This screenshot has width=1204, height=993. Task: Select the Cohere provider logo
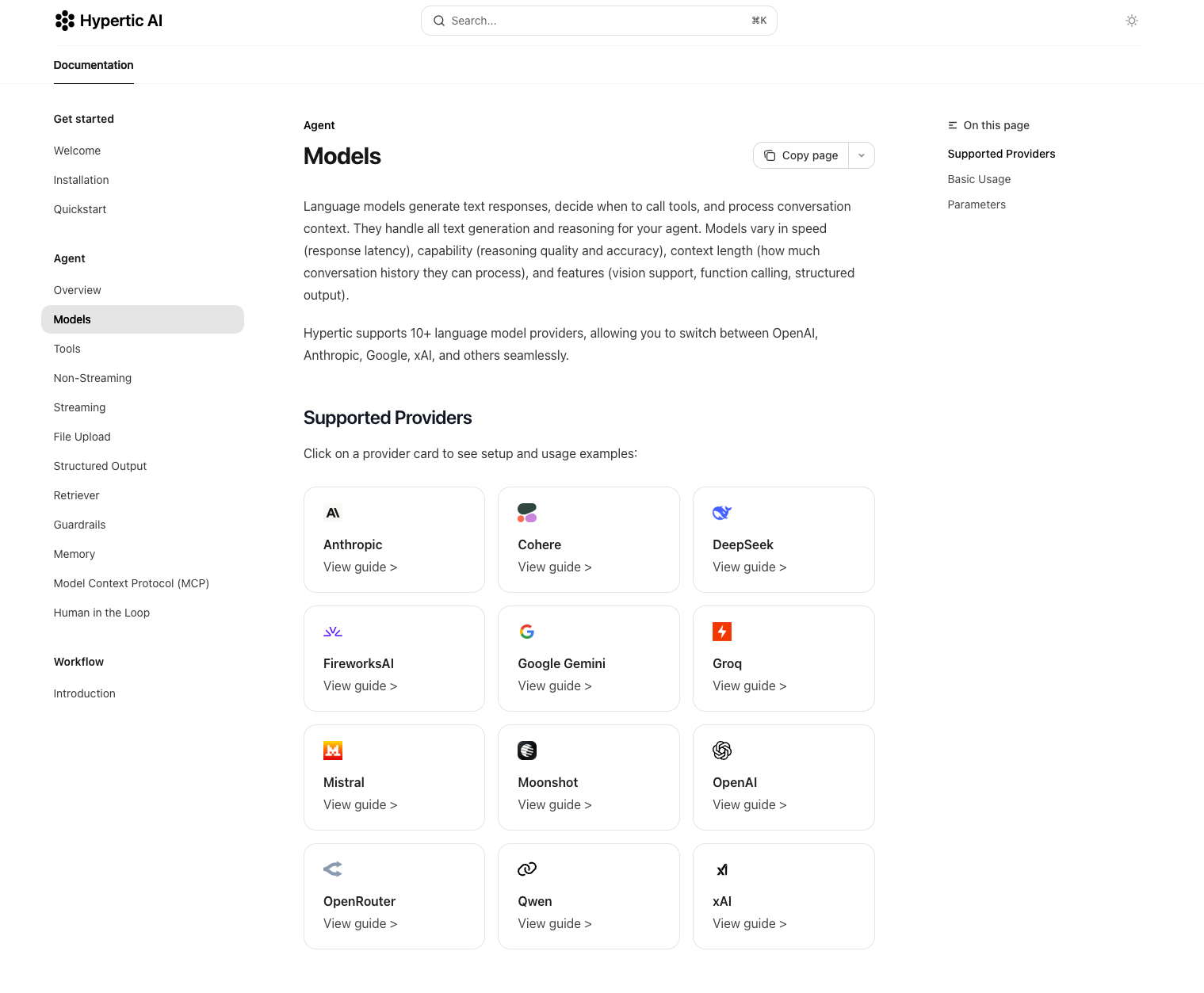(x=527, y=513)
